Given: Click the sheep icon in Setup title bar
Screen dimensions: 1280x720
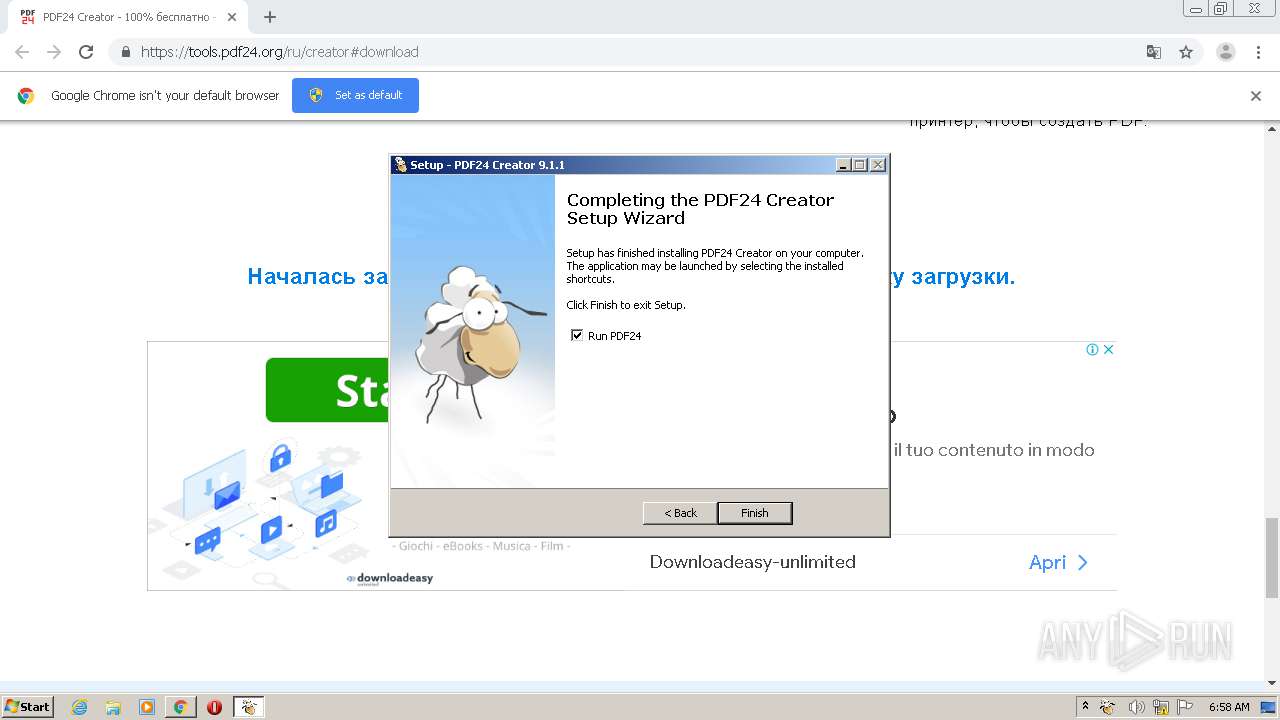Looking at the screenshot, I should tap(400, 165).
